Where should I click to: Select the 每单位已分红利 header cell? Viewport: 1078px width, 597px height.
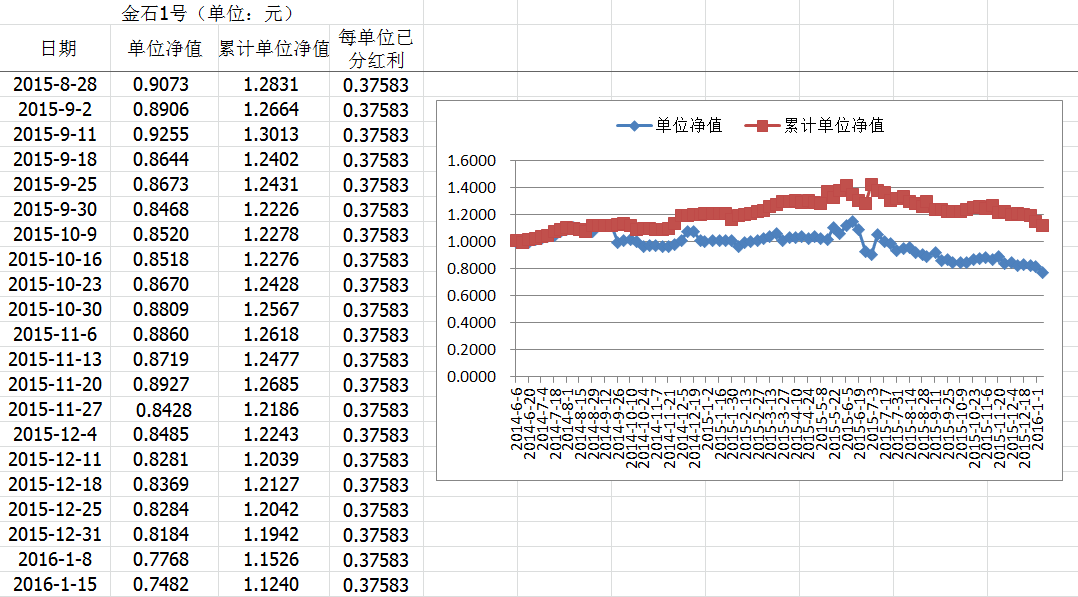(375, 49)
